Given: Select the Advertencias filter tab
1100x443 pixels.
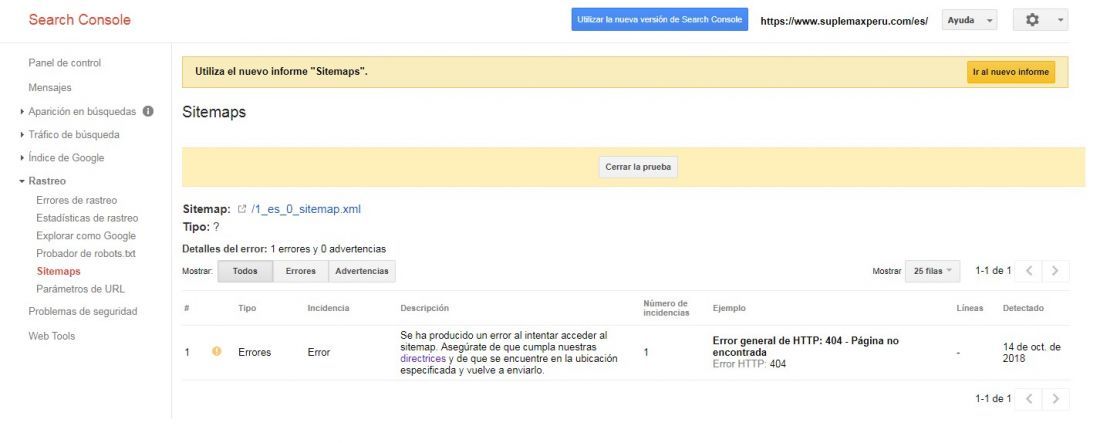Looking at the screenshot, I should pos(362,271).
